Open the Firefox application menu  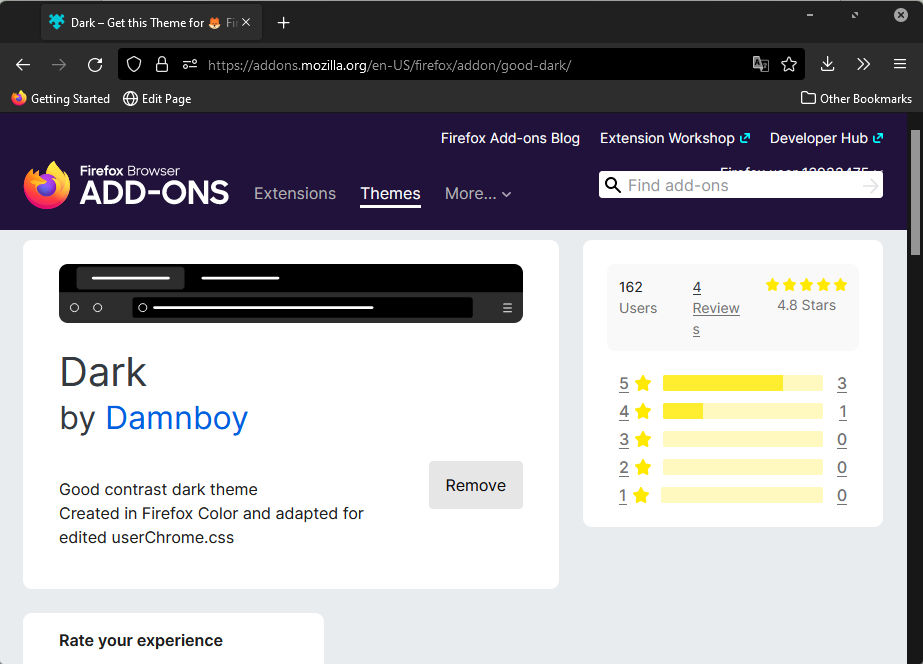click(x=899, y=64)
